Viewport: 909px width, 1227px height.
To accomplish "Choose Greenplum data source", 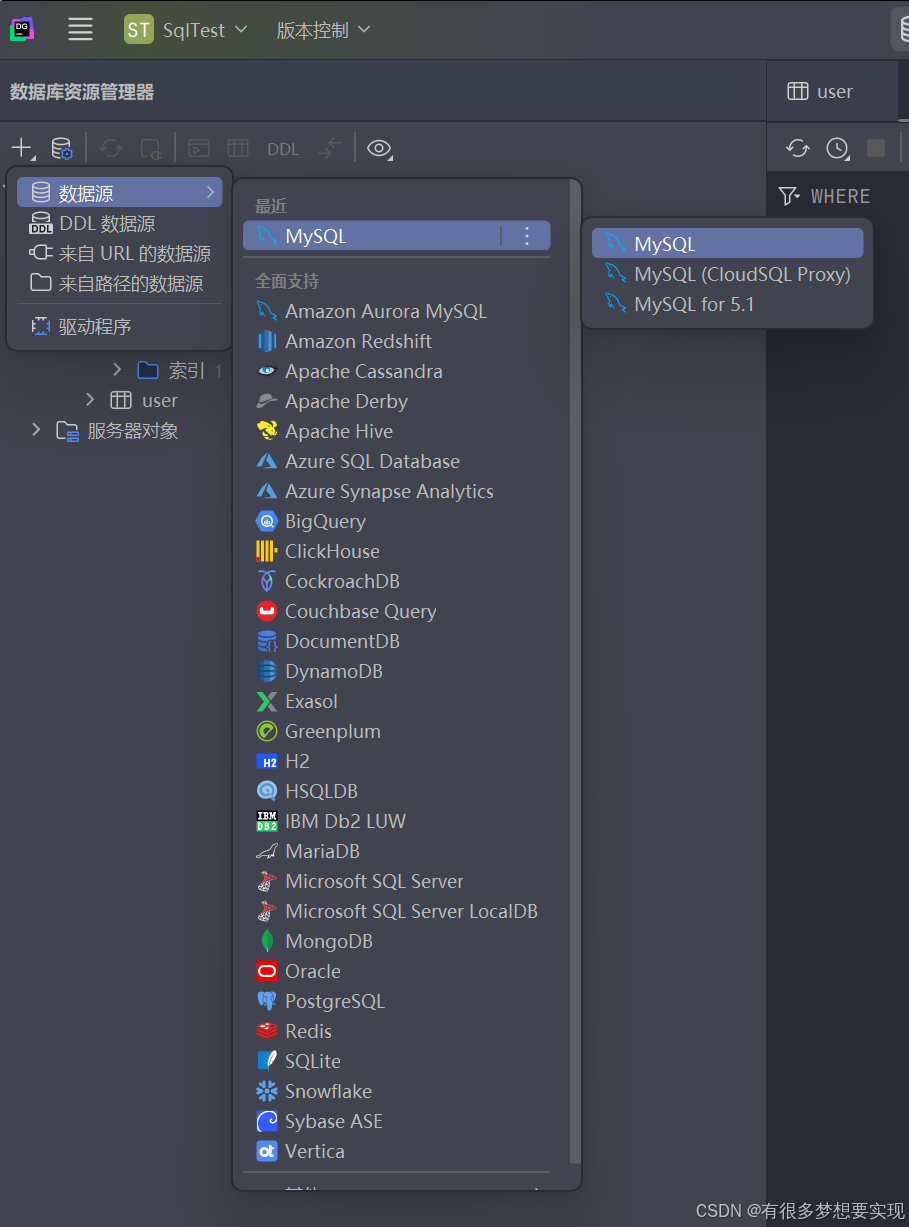I will pyautogui.click(x=396, y=731).
